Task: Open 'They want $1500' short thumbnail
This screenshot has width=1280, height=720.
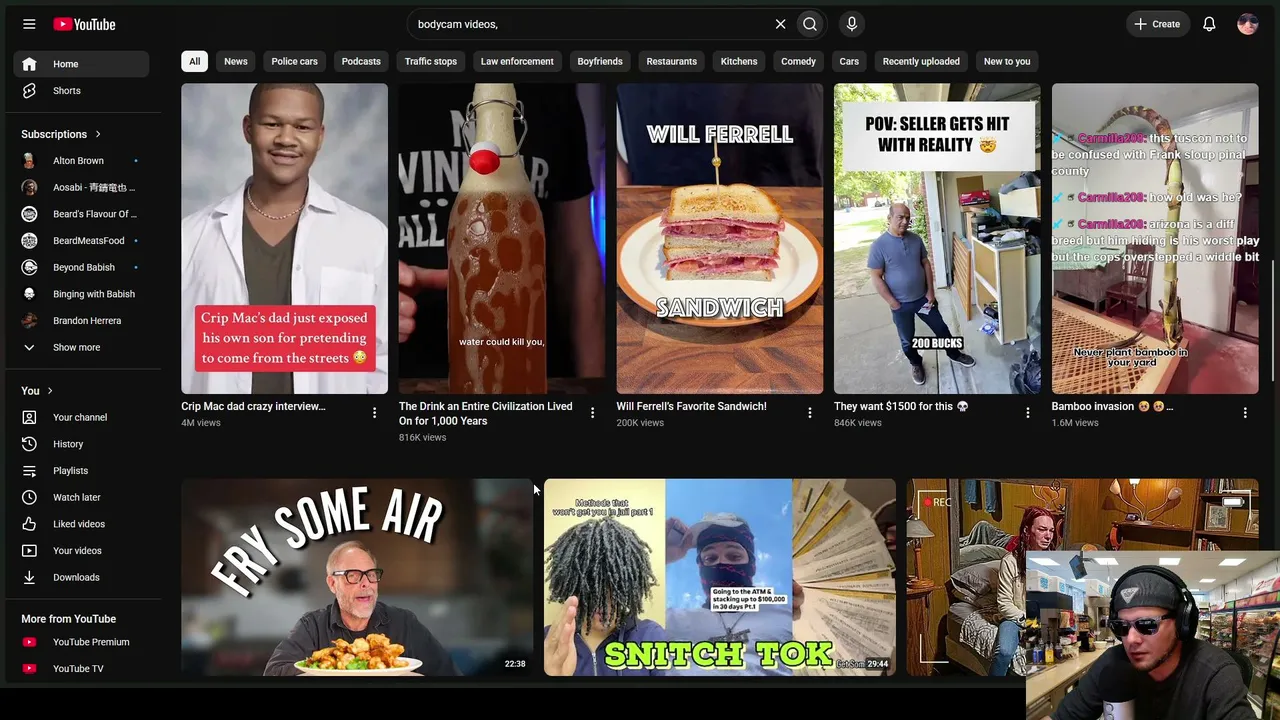Action: click(937, 238)
